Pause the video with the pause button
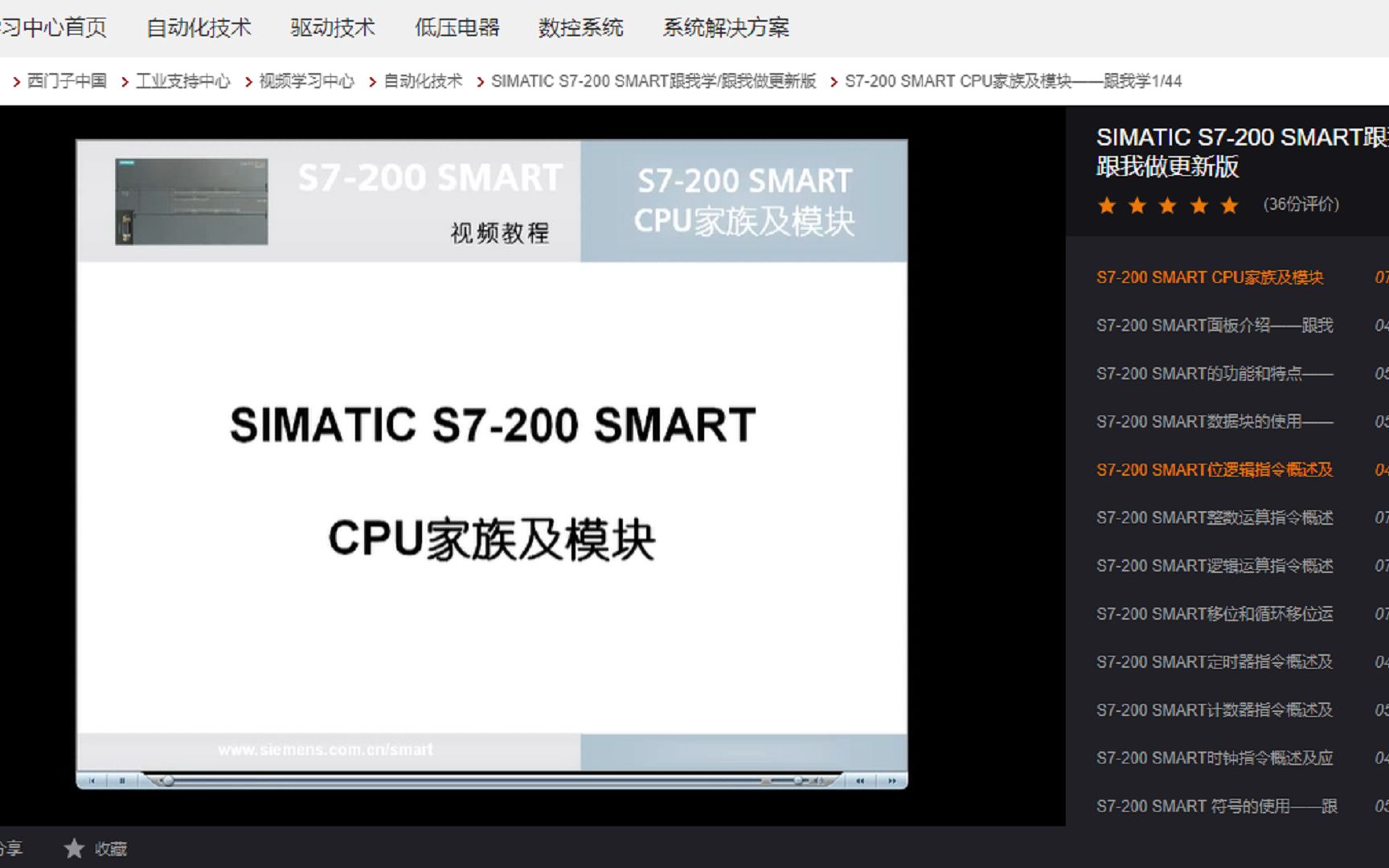The height and width of the screenshot is (868, 1389). click(122, 780)
